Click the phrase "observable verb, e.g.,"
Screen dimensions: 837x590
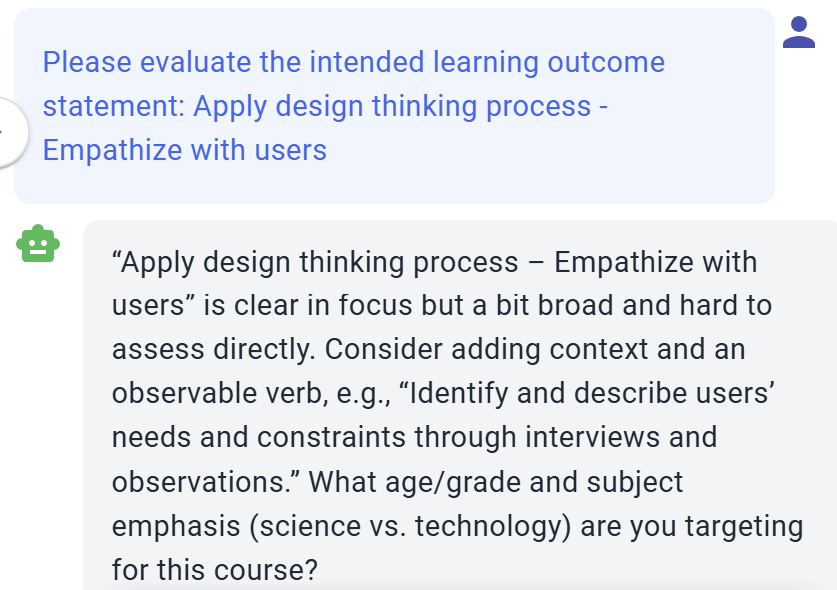[x=251, y=394]
